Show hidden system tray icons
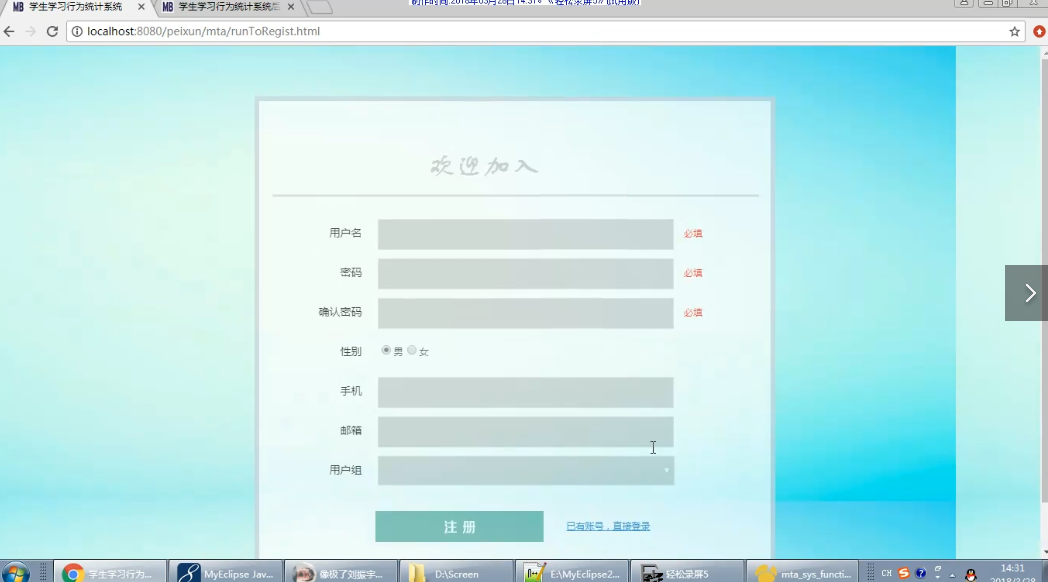The height and width of the screenshot is (582, 1048). tap(952, 575)
